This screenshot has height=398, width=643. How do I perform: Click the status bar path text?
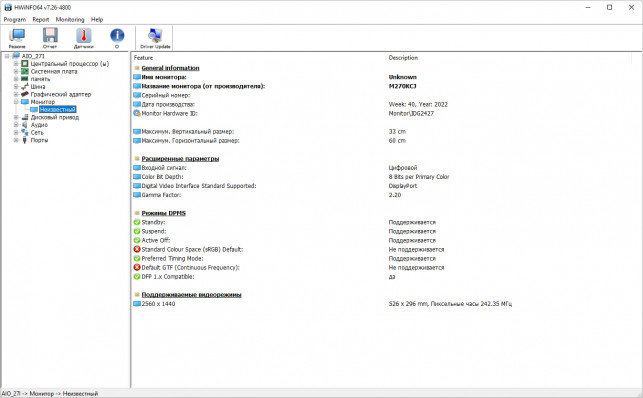coord(50,393)
